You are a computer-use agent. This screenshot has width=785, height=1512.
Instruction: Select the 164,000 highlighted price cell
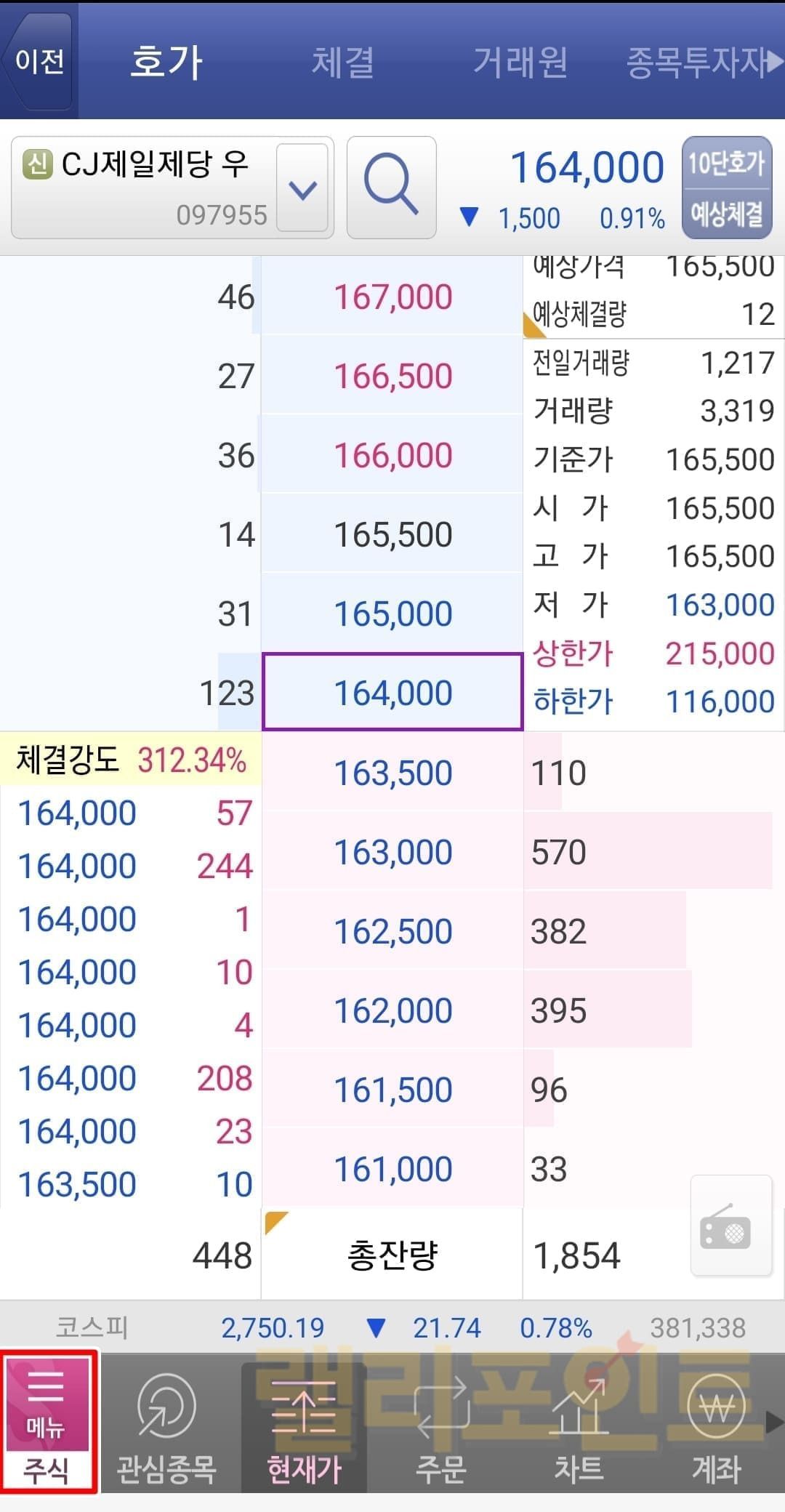click(x=392, y=692)
